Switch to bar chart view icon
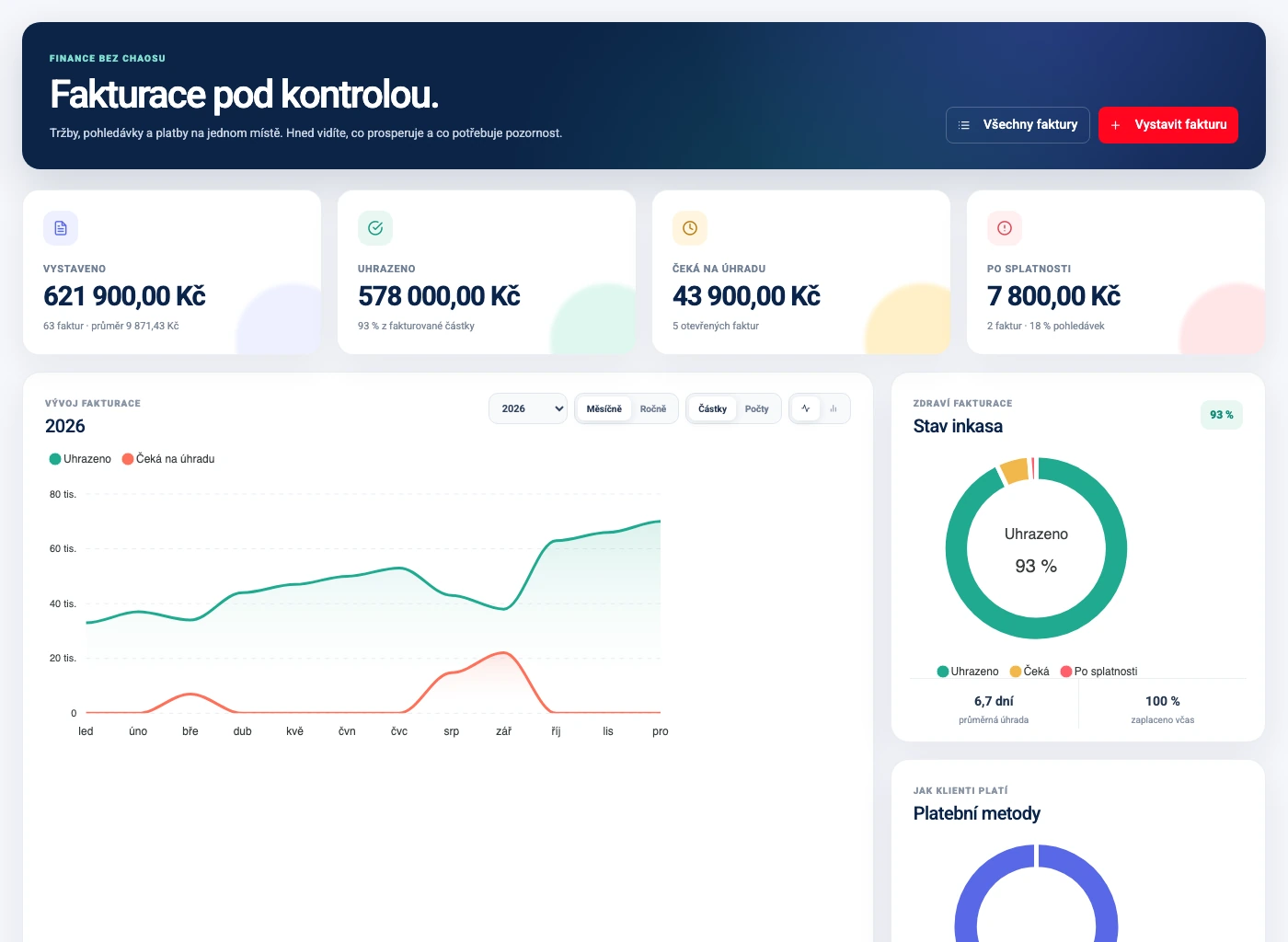Image resolution: width=1288 pixels, height=942 pixels. click(x=834, y=408)
